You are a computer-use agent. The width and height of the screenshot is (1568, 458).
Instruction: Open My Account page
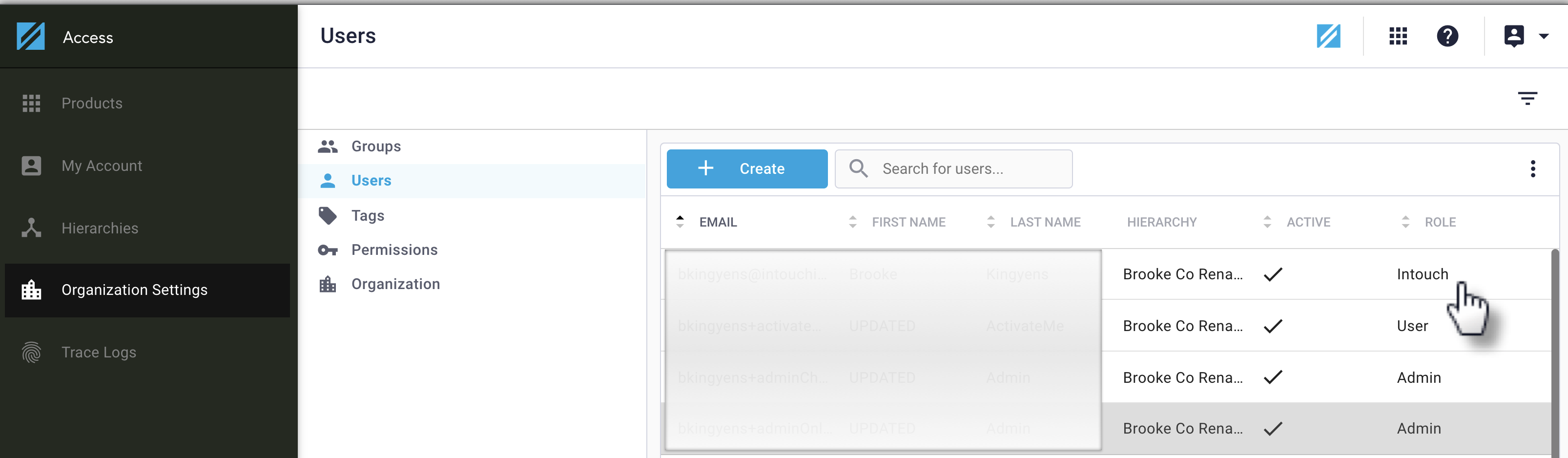click(x=102, y=166)
